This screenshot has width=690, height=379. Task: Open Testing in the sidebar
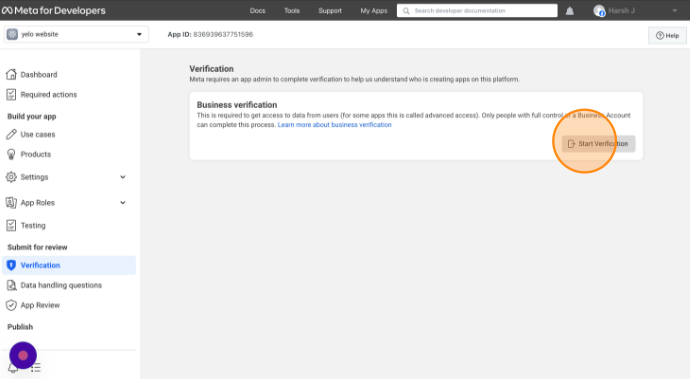[x=33, y=225]
